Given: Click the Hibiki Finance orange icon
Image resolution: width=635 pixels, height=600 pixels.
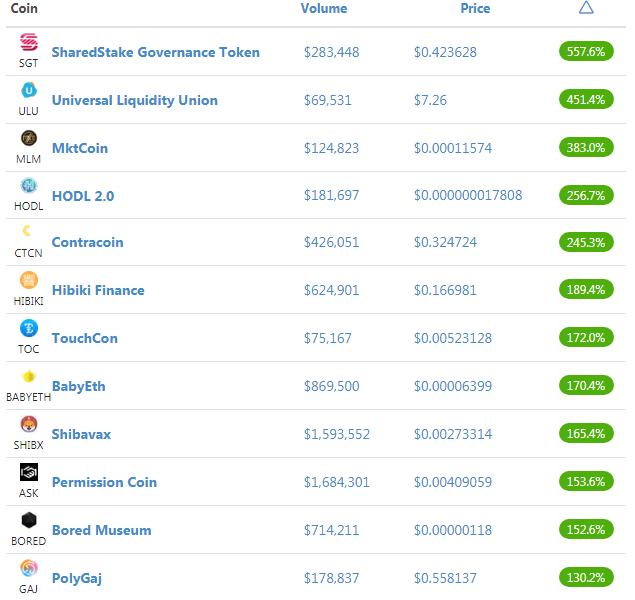Looking at the screenshot, I should click(29, 280).
